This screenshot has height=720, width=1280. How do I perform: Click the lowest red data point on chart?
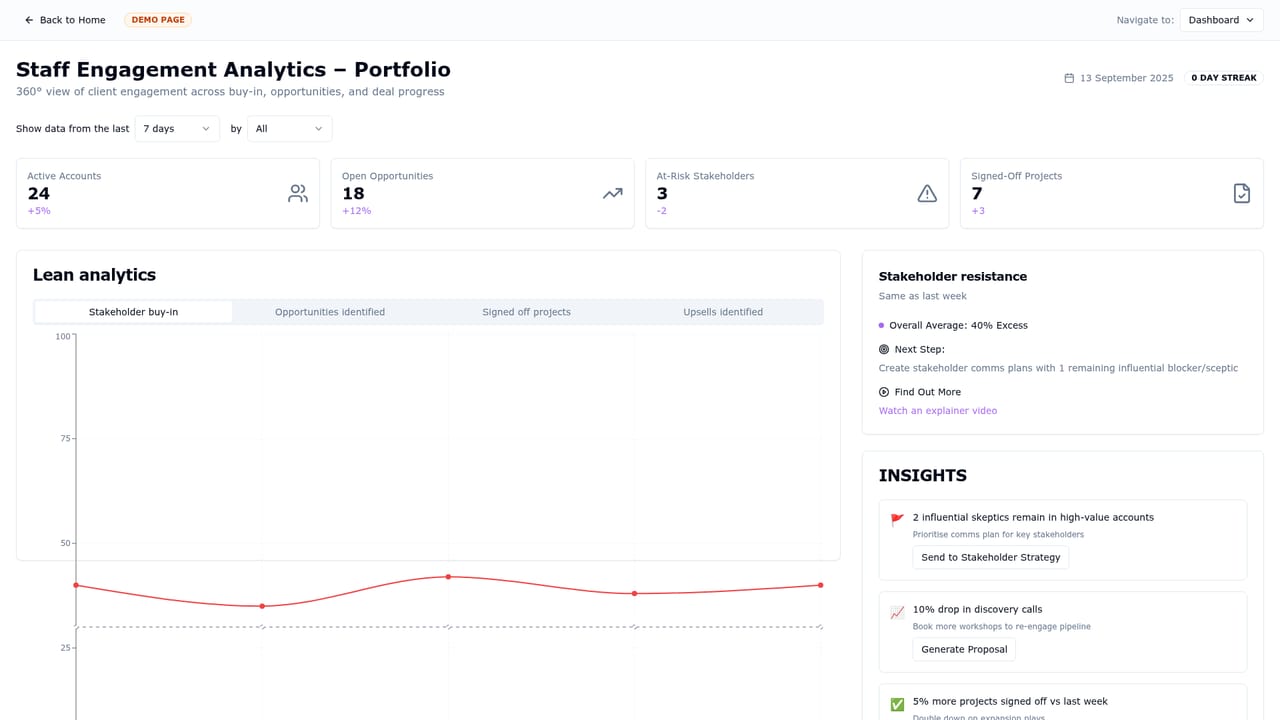(x=262, y=606)
